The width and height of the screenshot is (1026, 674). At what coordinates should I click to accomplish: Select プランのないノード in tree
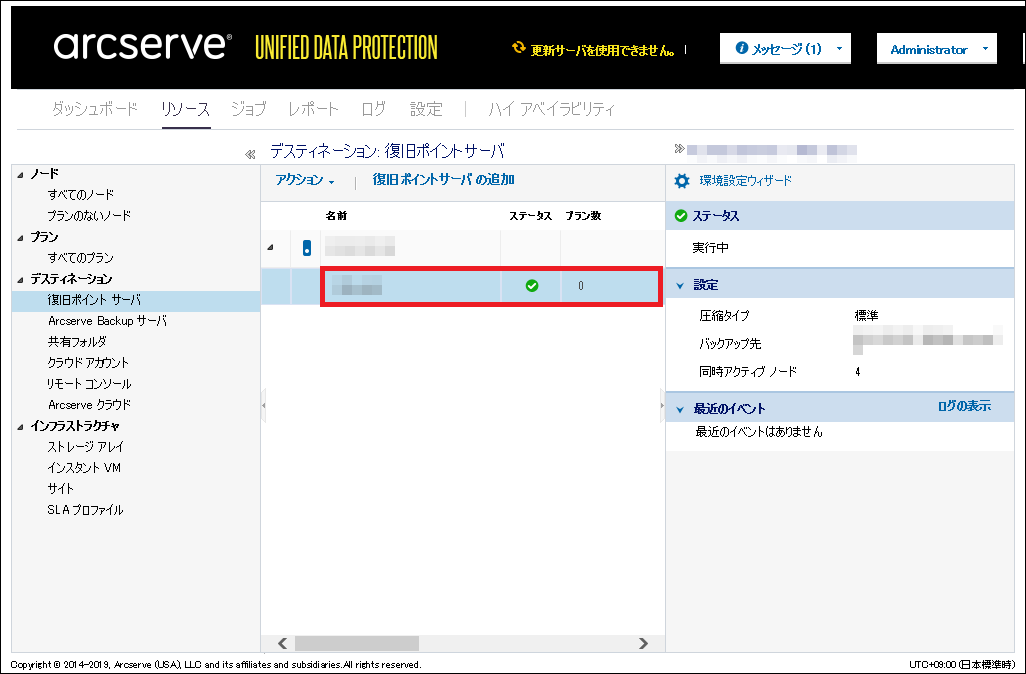[89, 215]
